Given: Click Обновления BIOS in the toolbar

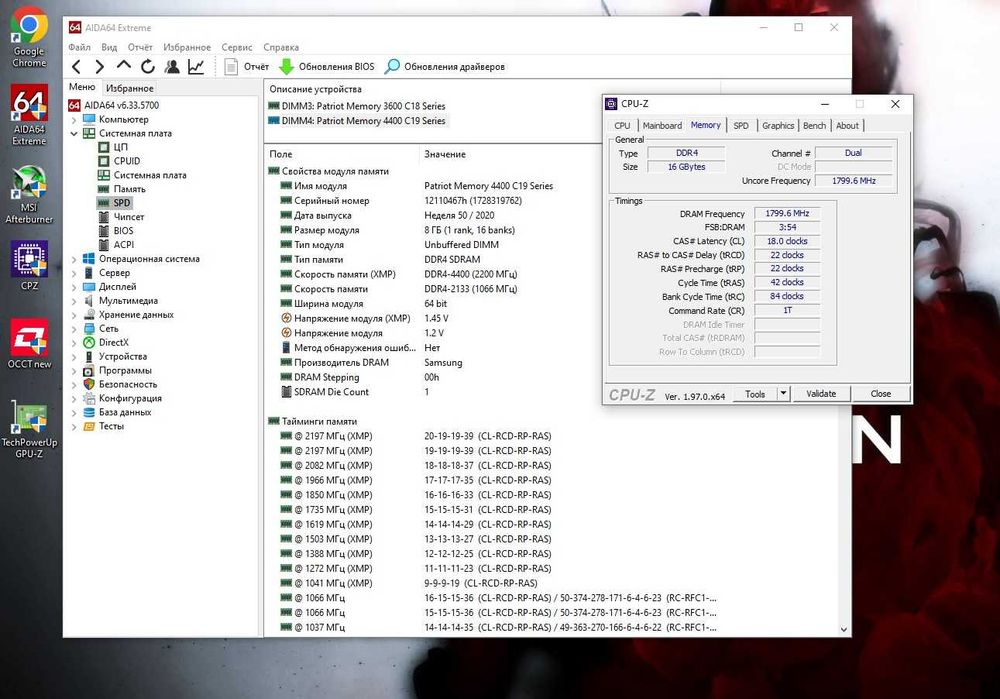Looking at the screenshot, I should coord(327,66).
